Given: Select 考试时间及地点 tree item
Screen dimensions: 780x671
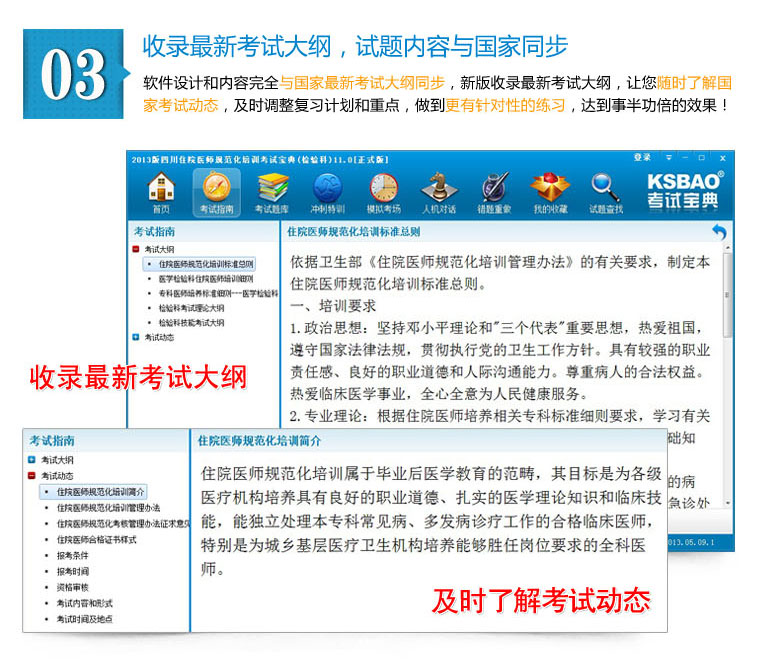Looking at the screenshot, I should click(84, 619).
